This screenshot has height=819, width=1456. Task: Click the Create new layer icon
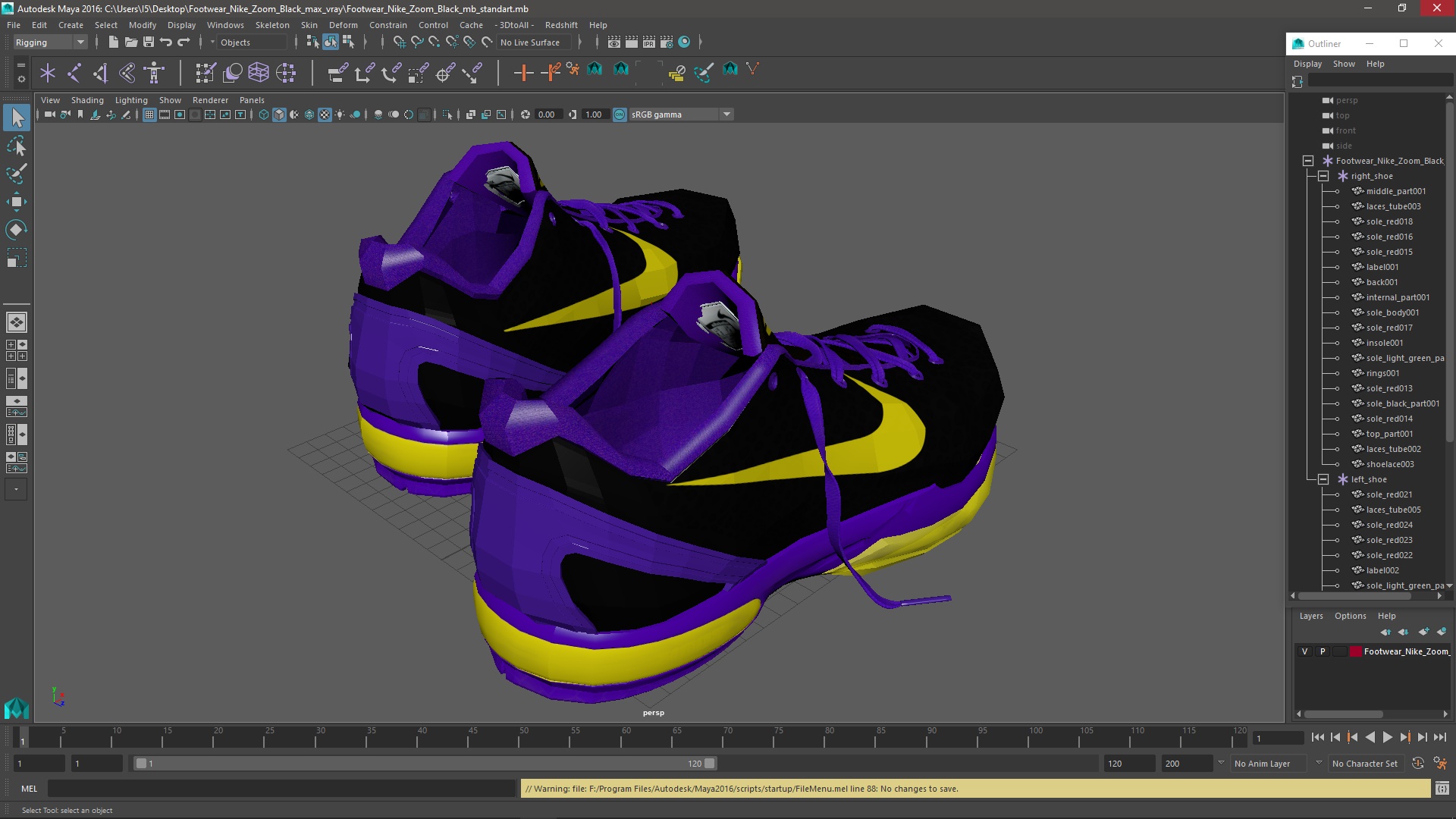click(x=1423, y=632)
